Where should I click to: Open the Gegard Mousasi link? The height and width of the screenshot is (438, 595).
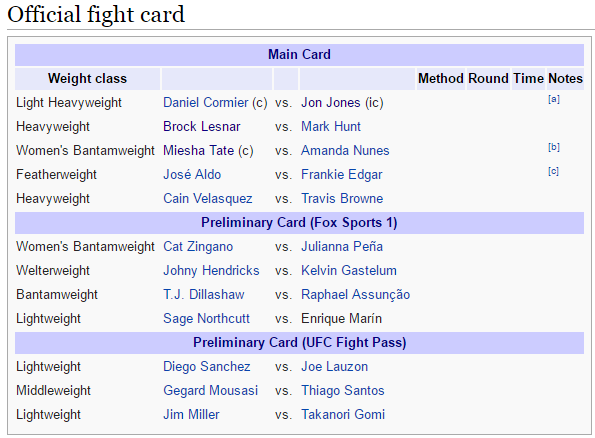[211, 391]
